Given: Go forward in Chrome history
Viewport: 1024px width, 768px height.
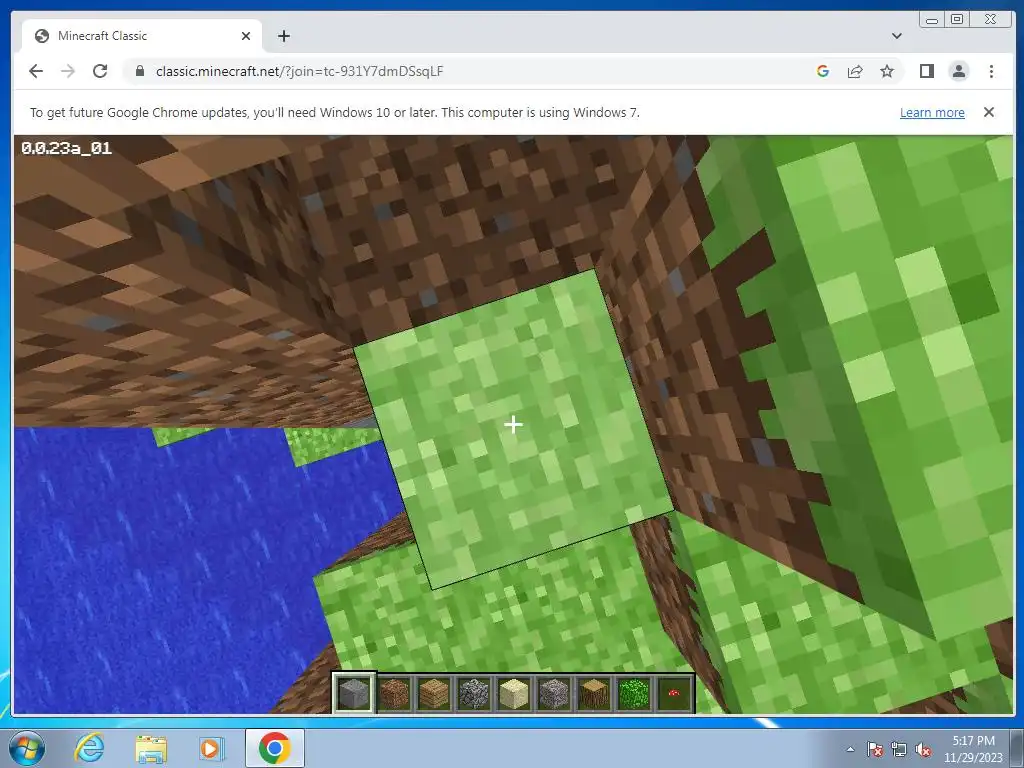Looking at the screenshot, I should [68, 71].
